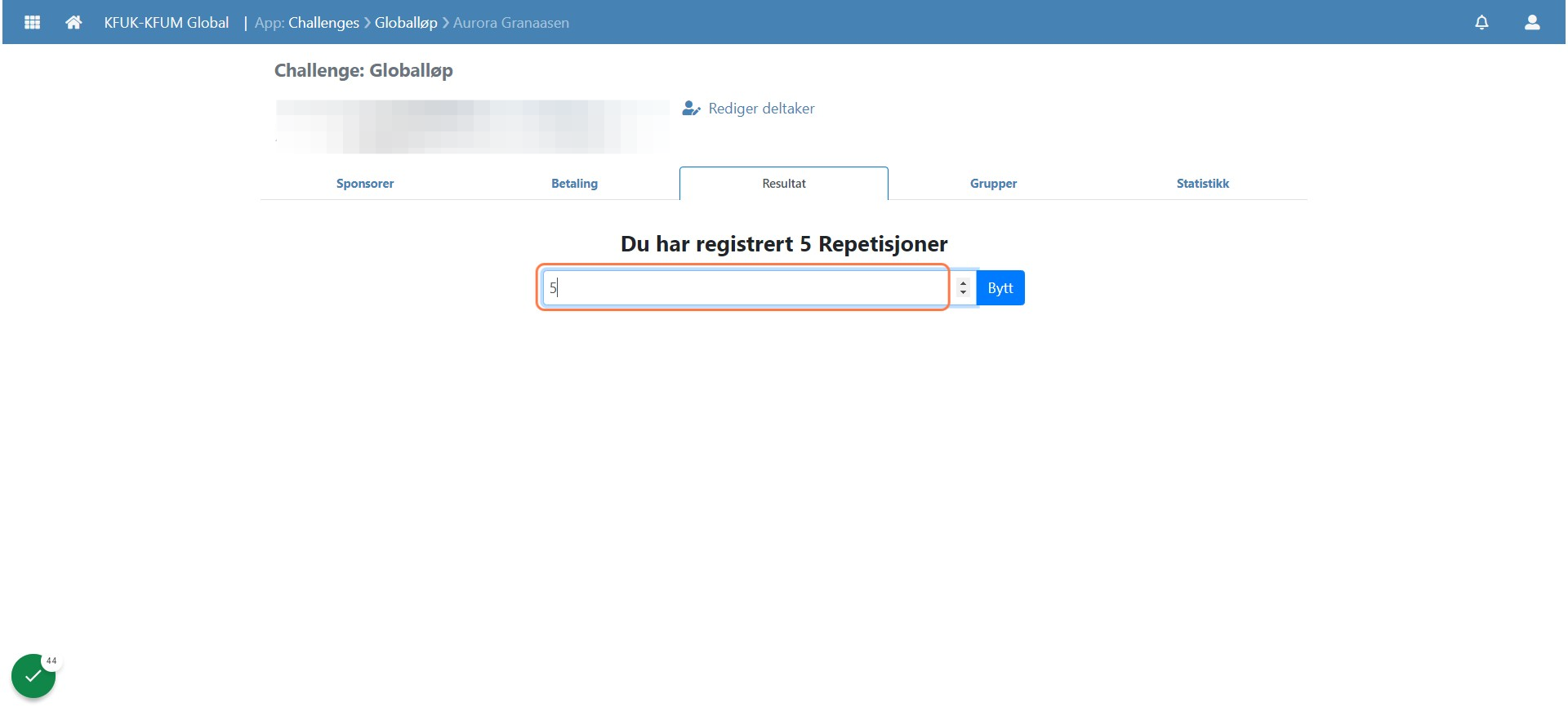1568x707 pixels.
Task: Click the 'Challenge: Globalløp' heading
Action: click(363, 70)
